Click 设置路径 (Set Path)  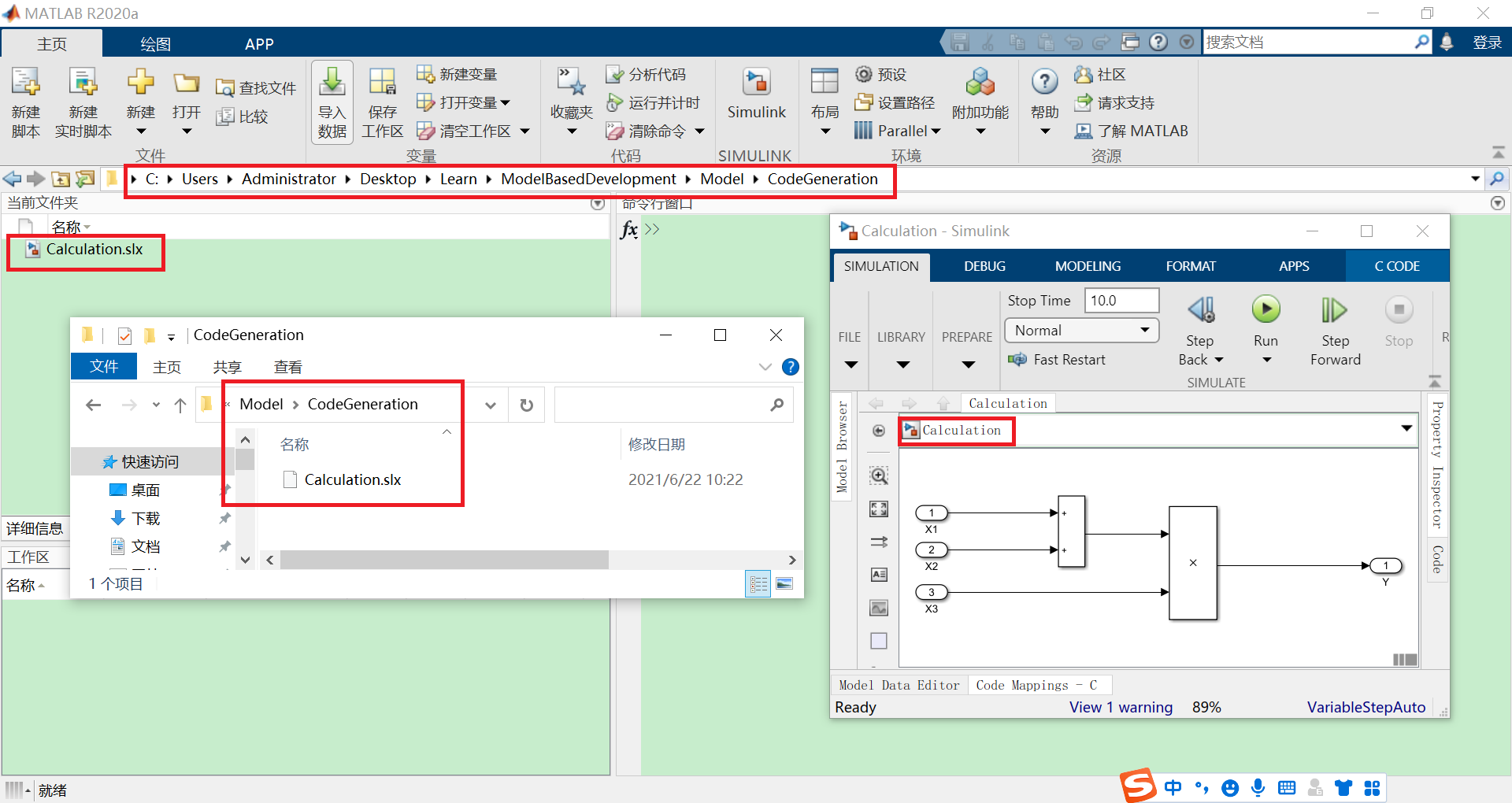pyautogui.click(x=895, y=102)
